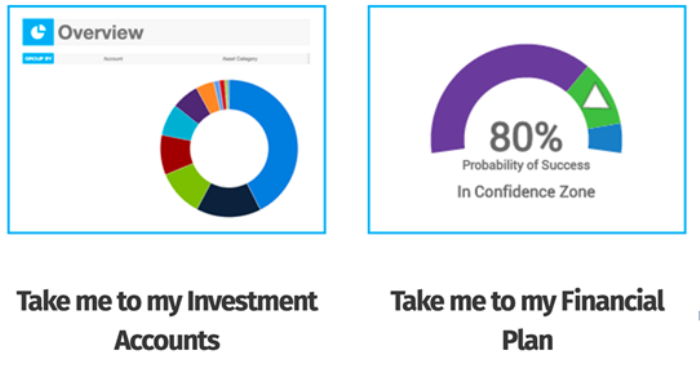Click the In Confidence Zone text
The height and width of the screenshot is (372, 700).
tap(526, 192)
